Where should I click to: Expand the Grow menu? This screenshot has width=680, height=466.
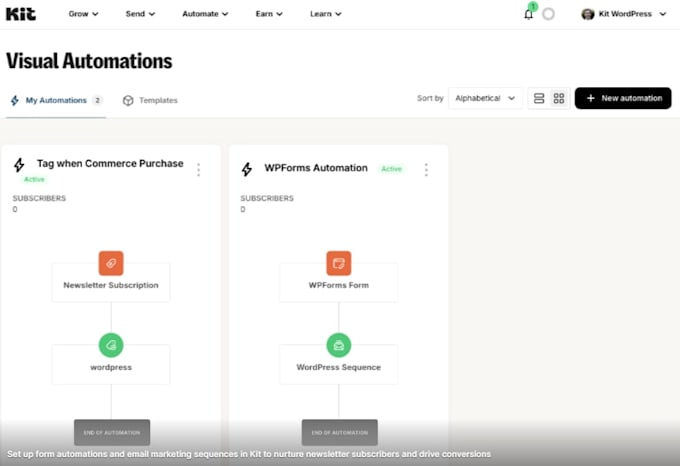(x=83, y=14)
